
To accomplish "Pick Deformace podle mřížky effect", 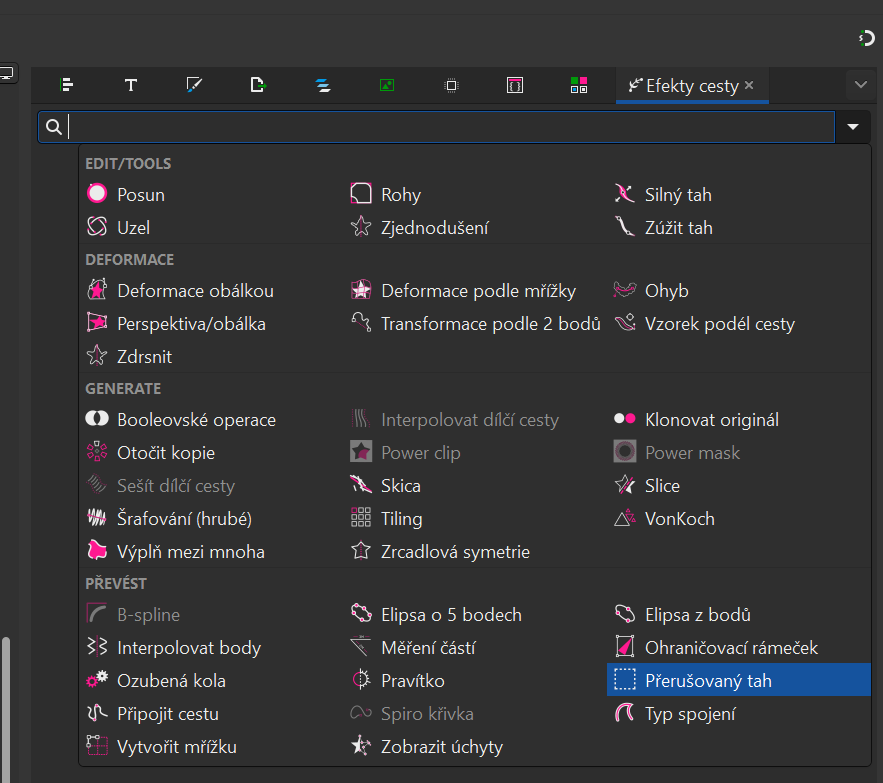I will (478, 291).
